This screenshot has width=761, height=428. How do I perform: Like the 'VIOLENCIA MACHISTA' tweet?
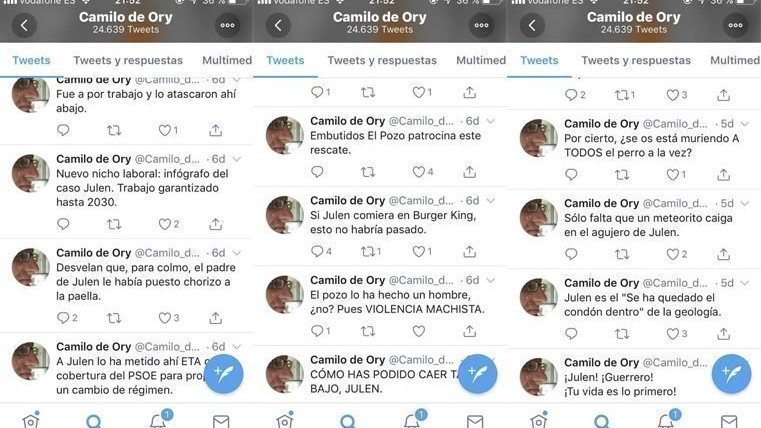tap(419, 331)
